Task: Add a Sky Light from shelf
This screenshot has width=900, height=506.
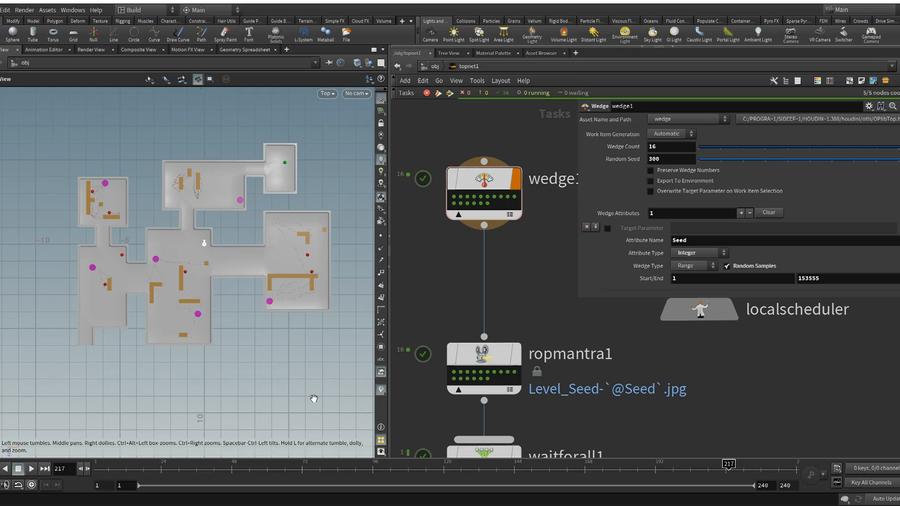Action: (x=652, y=34)
